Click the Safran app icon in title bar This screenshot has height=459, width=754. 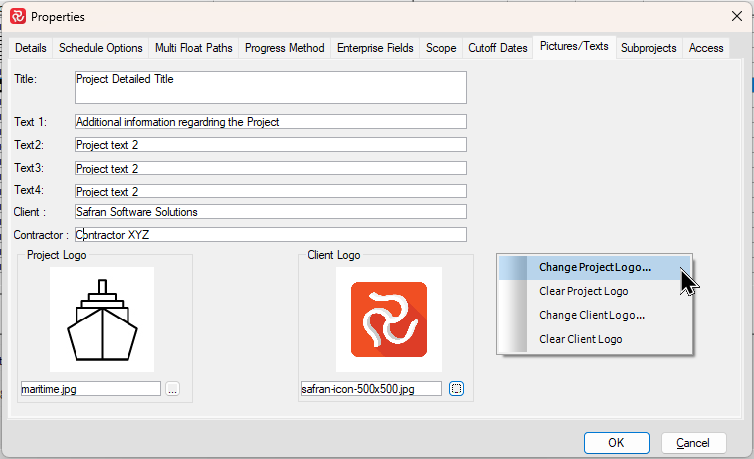coord(18,16)
